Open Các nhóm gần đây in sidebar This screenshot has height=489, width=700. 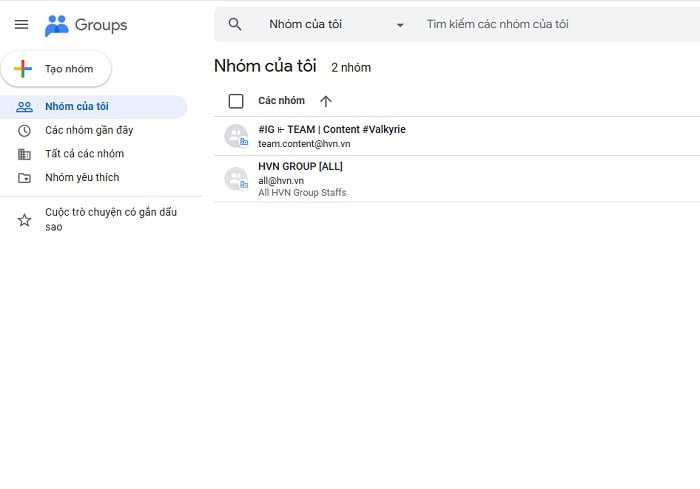[89, 130]
